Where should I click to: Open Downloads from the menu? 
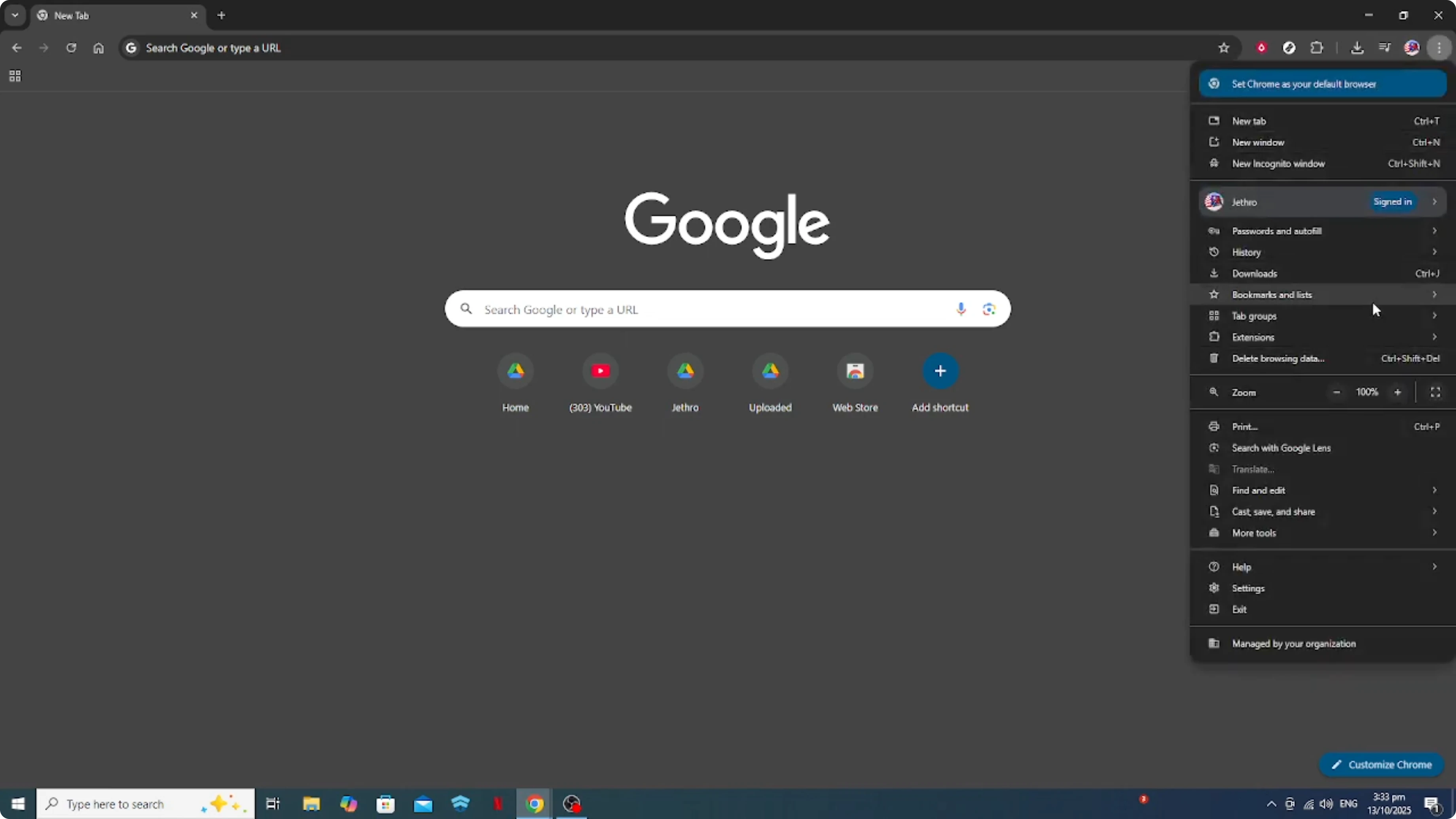click(x=1322, y=273)
